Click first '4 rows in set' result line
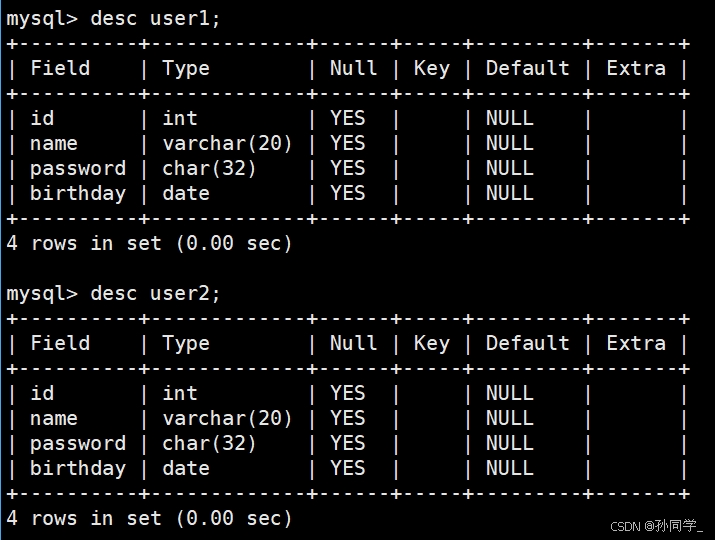This screenshot has width=715, height=540. pos(149,244)
